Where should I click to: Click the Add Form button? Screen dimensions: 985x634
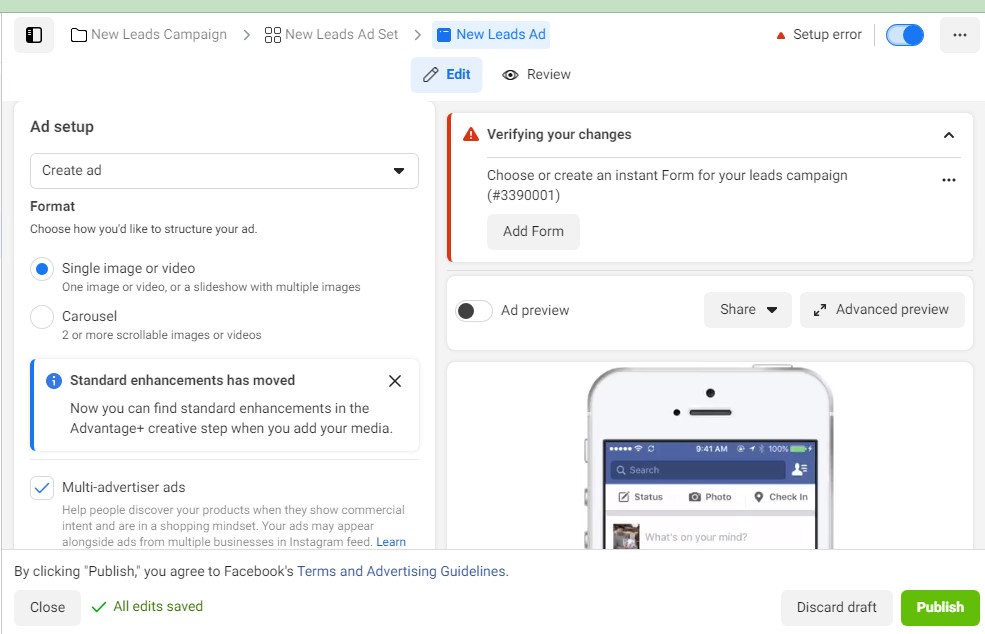(x=533, y=232)
